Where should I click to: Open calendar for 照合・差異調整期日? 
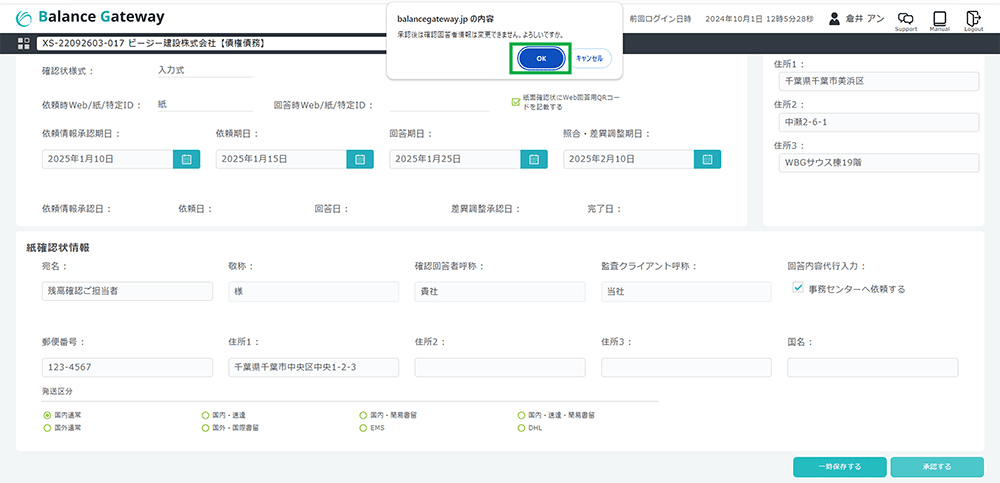pos(708,158)
